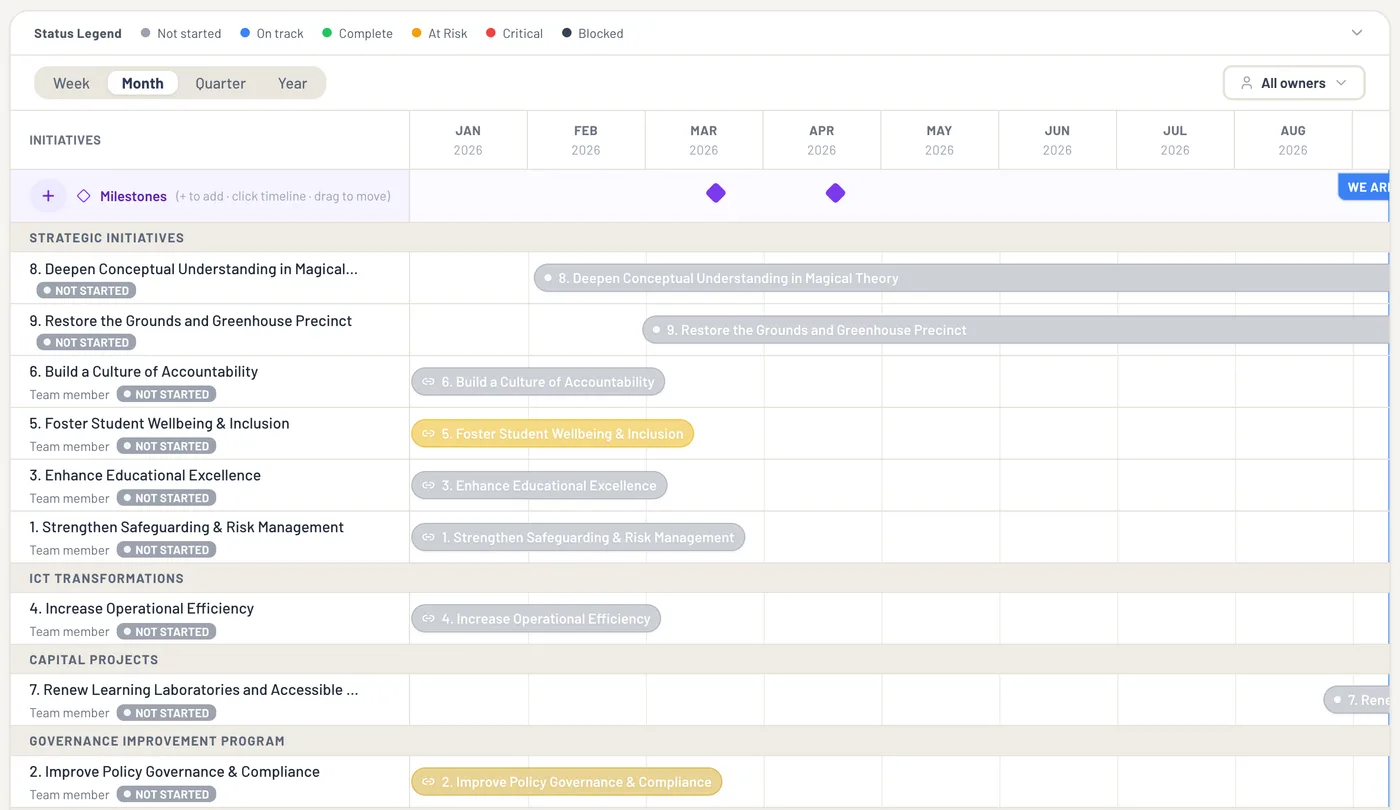Screen dimensions: 1400x810
Task: Click the blue WE ARE today marker
Action: tap(1364, 187)
